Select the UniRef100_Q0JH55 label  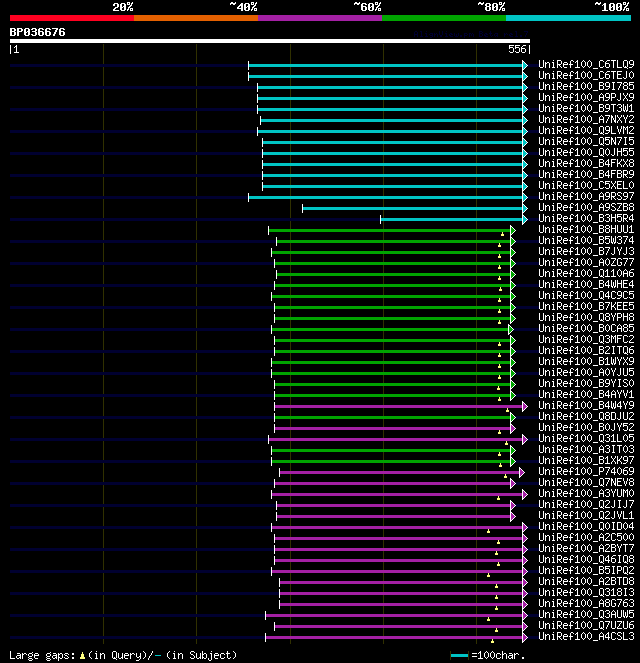coord(586,152)
